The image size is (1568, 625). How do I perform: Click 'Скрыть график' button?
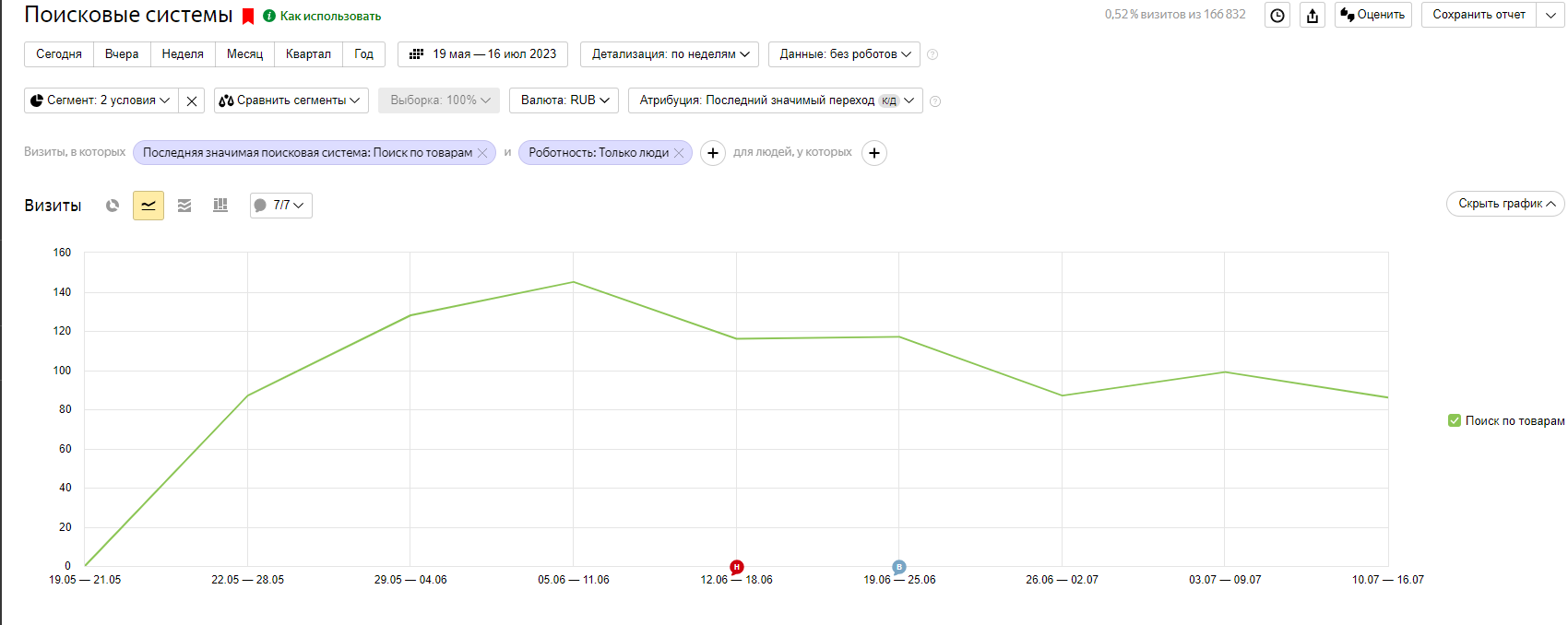point(1505,204)
